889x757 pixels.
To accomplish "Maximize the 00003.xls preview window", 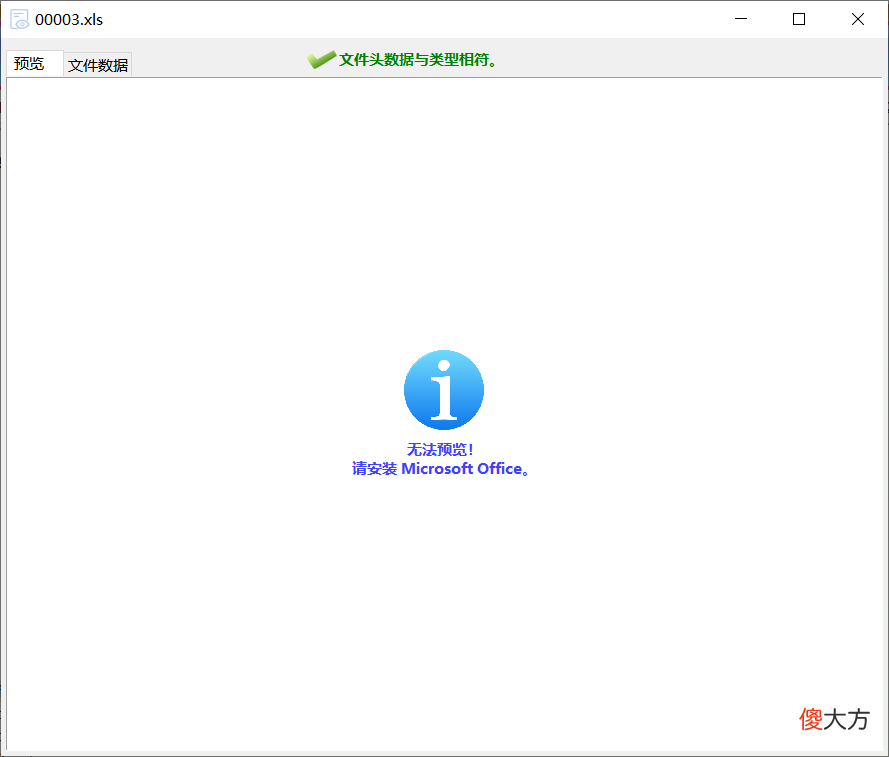I will click(x=799, y=19).
